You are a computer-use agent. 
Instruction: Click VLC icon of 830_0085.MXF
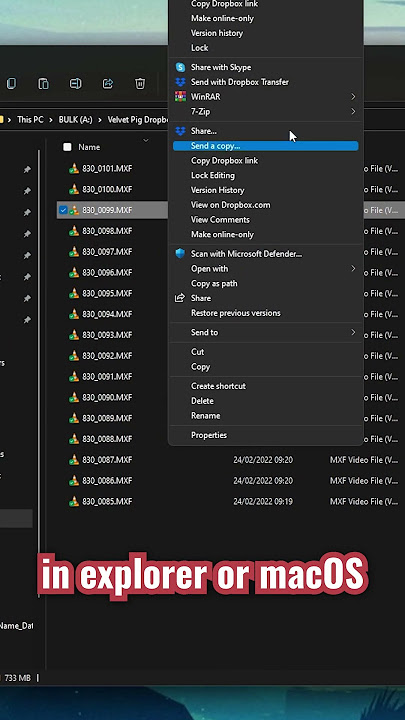pyautogui.click(x=74, y=501)
